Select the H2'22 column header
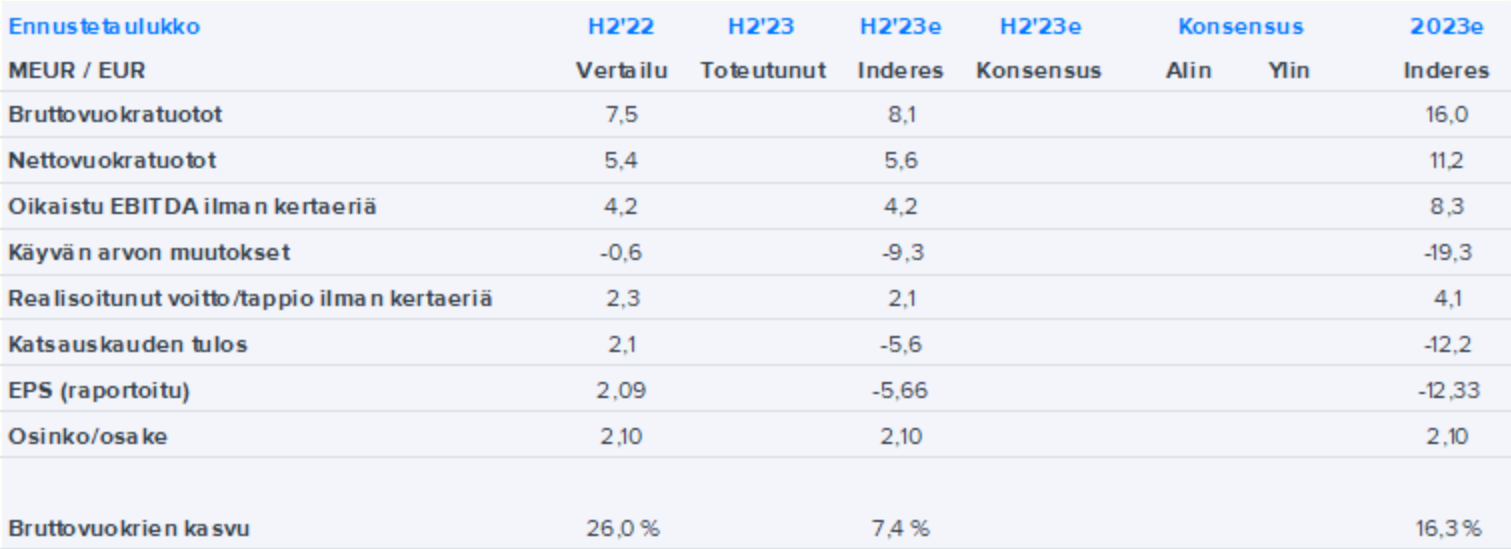The image size is (1511, 549). [x=620, y=27]
